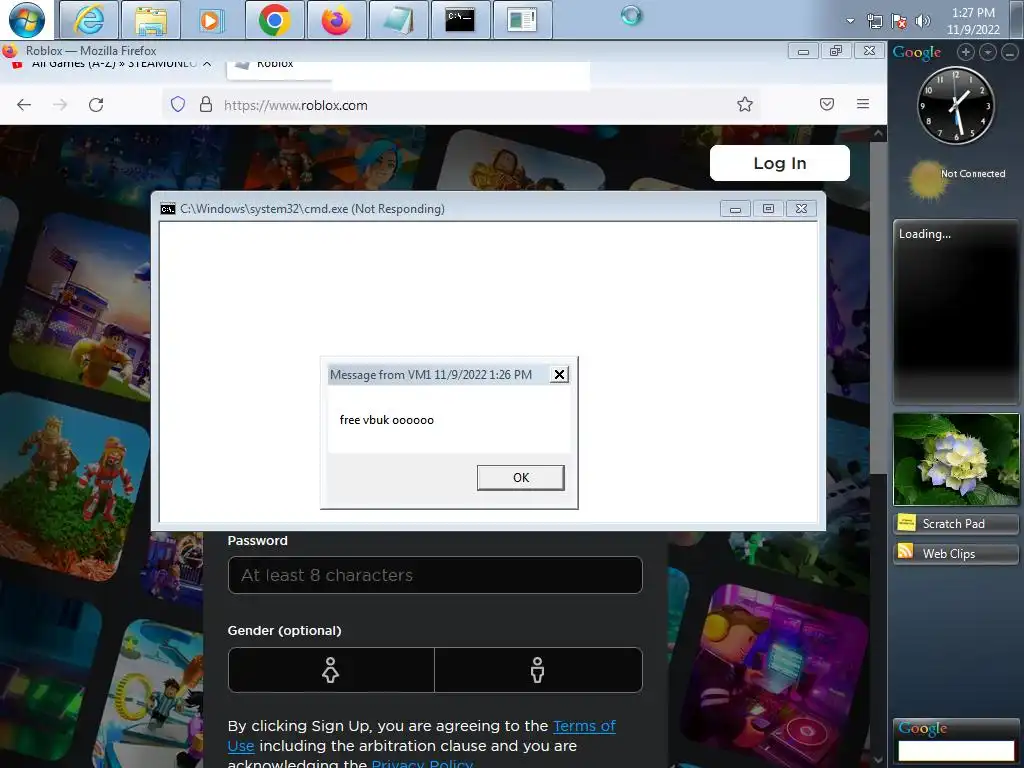This screenshot has height=768, width=1024.
Task: Open the Scratch Pad gadget
Action: point(956,524)
